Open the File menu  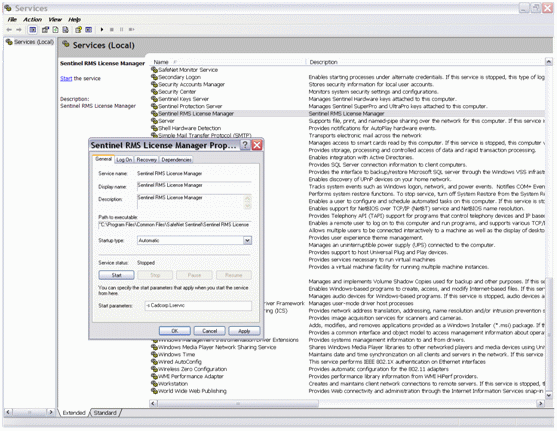point(12,20)
